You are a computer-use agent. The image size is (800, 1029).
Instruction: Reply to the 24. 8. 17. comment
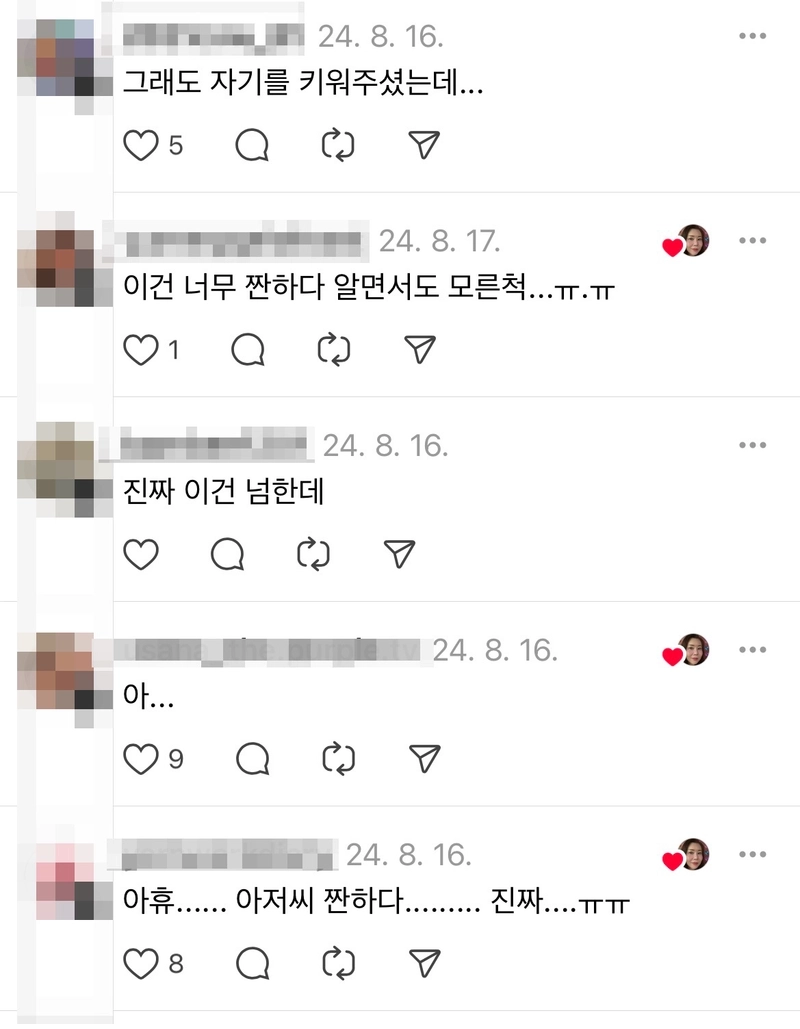click(x=248, y=350)
